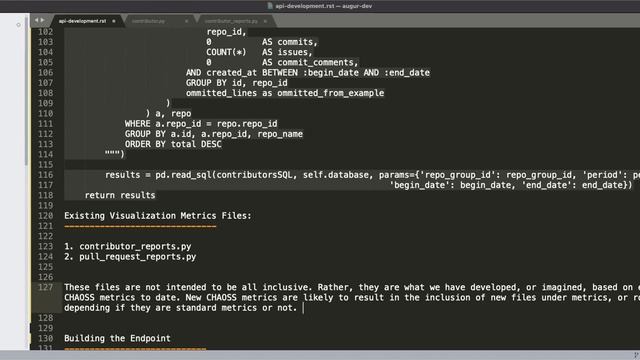Click line number 127 in gutter
This screenshot has width=640, height=360.
pyautogui.click(x=45, y=287)
